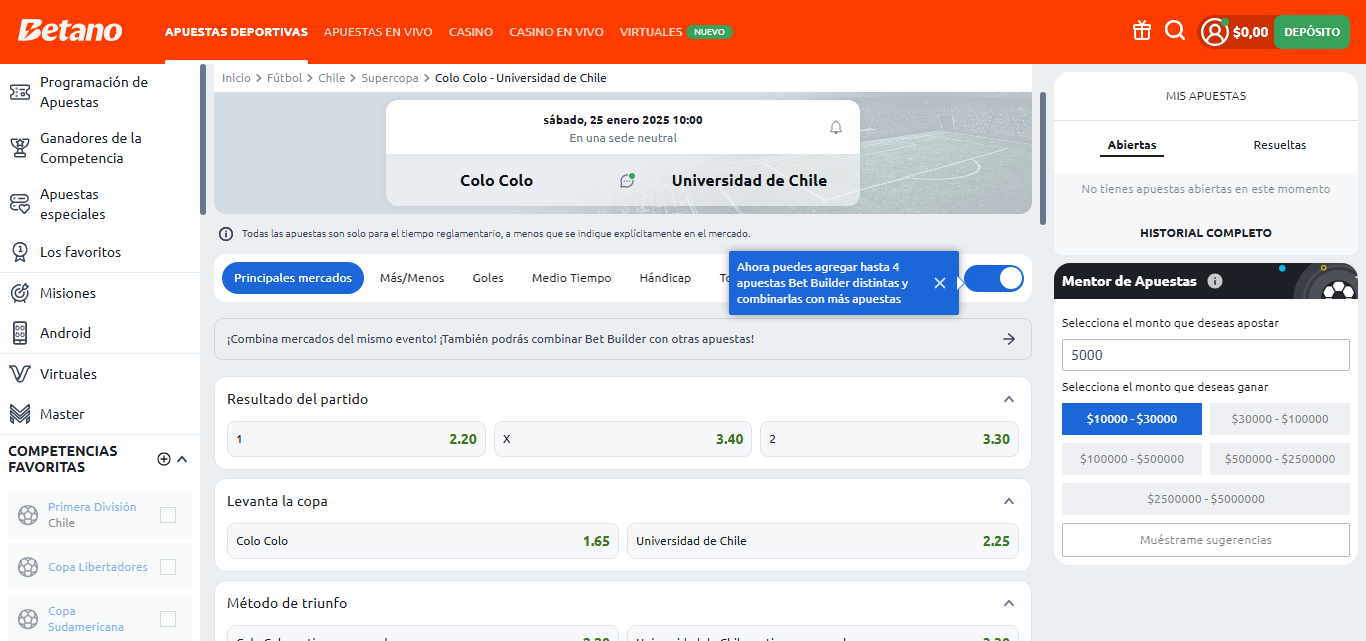Screen dimensions: 1366x641
Task: Click the Los favoritos icon
Action: 19,252
